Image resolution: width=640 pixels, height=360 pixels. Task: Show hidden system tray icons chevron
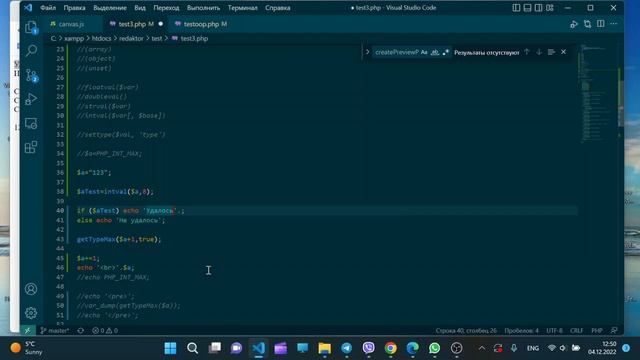tap(482, 348)
